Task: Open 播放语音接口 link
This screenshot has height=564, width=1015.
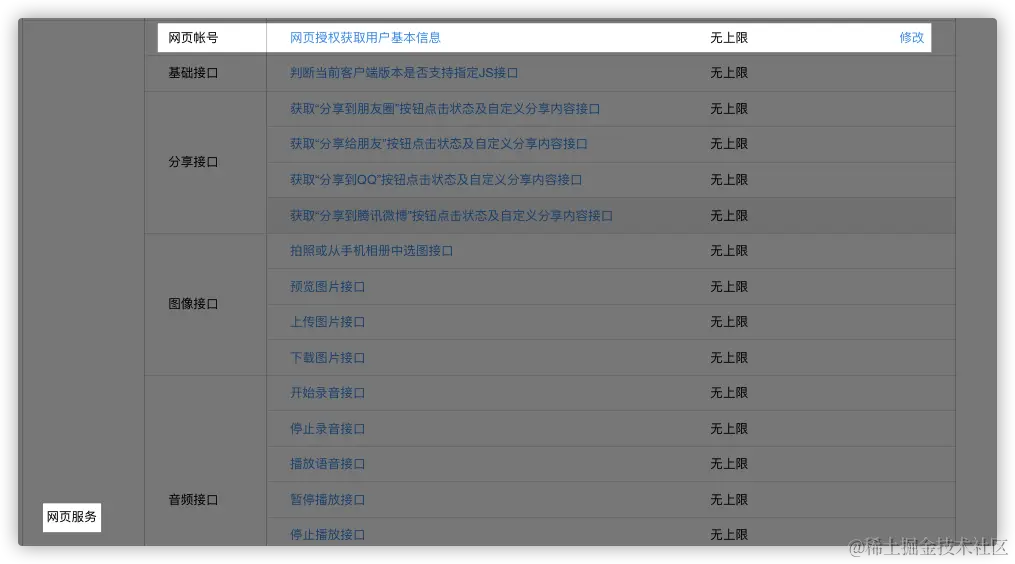Action: click(328, 464)
